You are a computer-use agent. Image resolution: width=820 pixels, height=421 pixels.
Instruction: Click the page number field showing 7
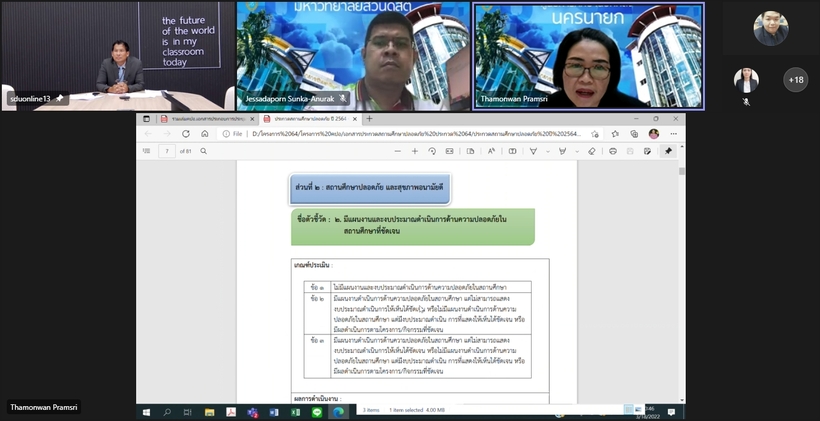pyautogui.click(x=167, y=151)
